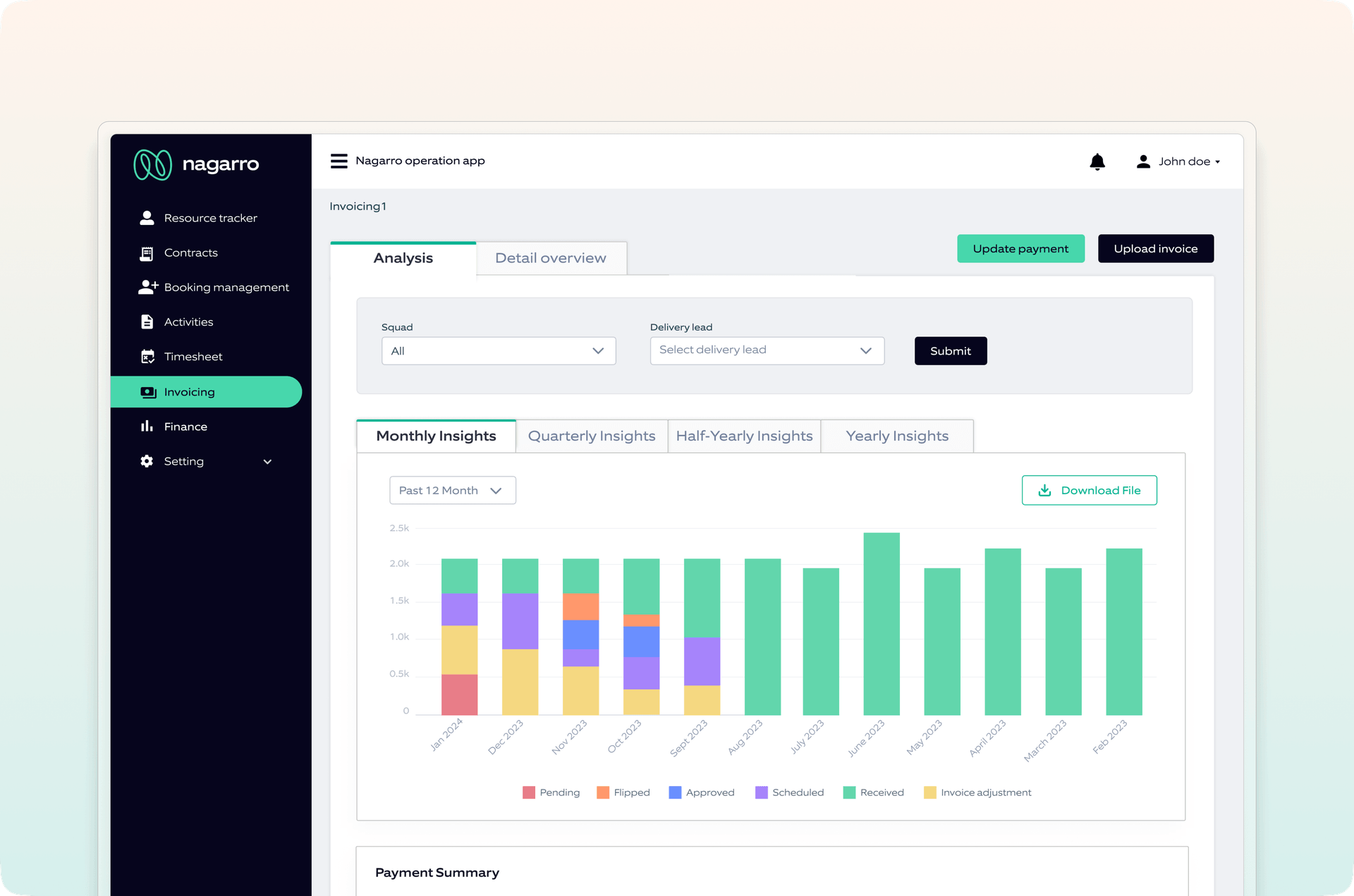This screenshot has height=896, width=1354.
Task: Open the Squad dropdown showing All
Action: click(x=499, y=350)
